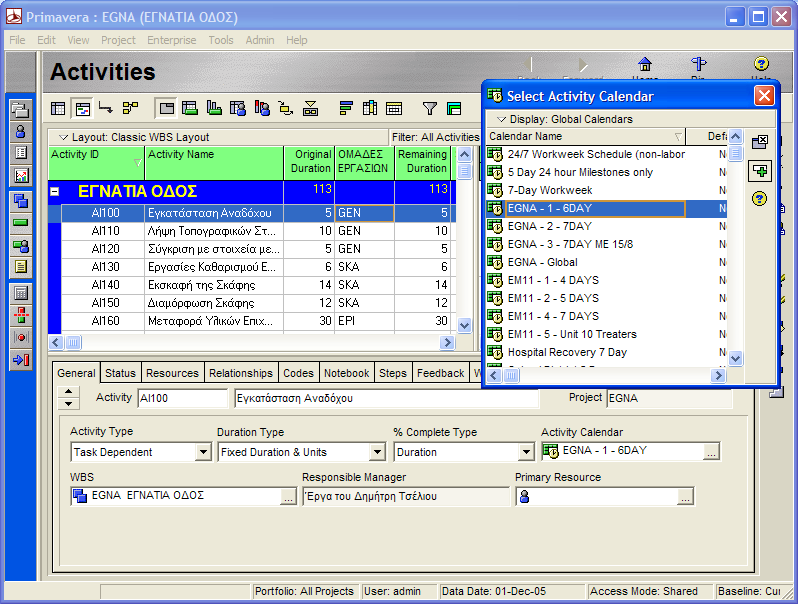798x604 pixels.
Task: Open the Trace Logic view
Action: click(286, 108)
